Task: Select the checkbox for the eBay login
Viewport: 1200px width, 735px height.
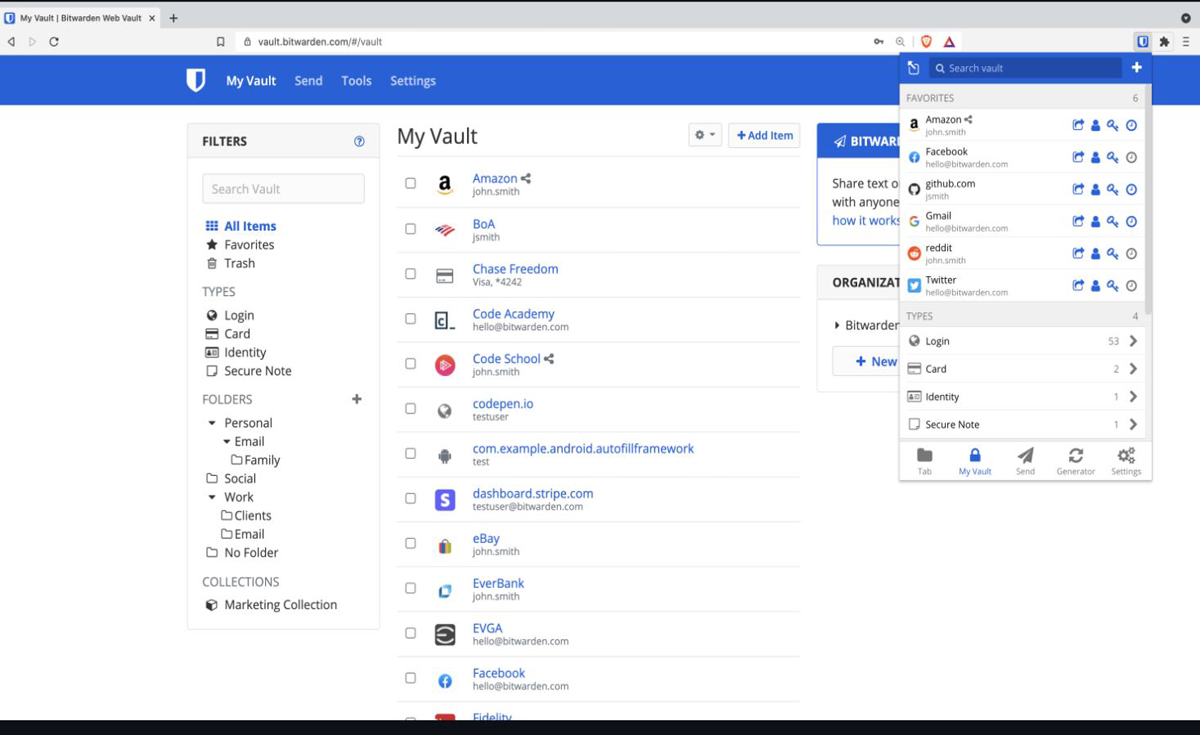Action: click(x=410, y=543)
